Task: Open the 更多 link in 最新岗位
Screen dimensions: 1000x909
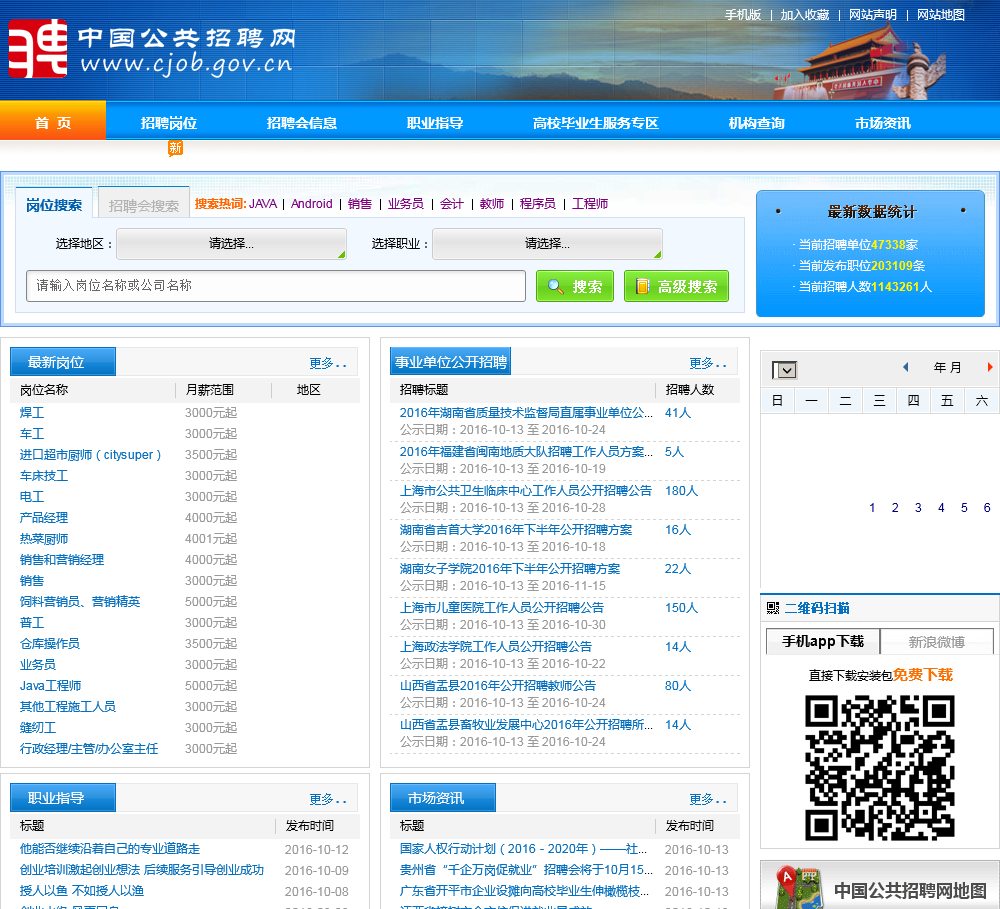Action: tap(327, 363)
